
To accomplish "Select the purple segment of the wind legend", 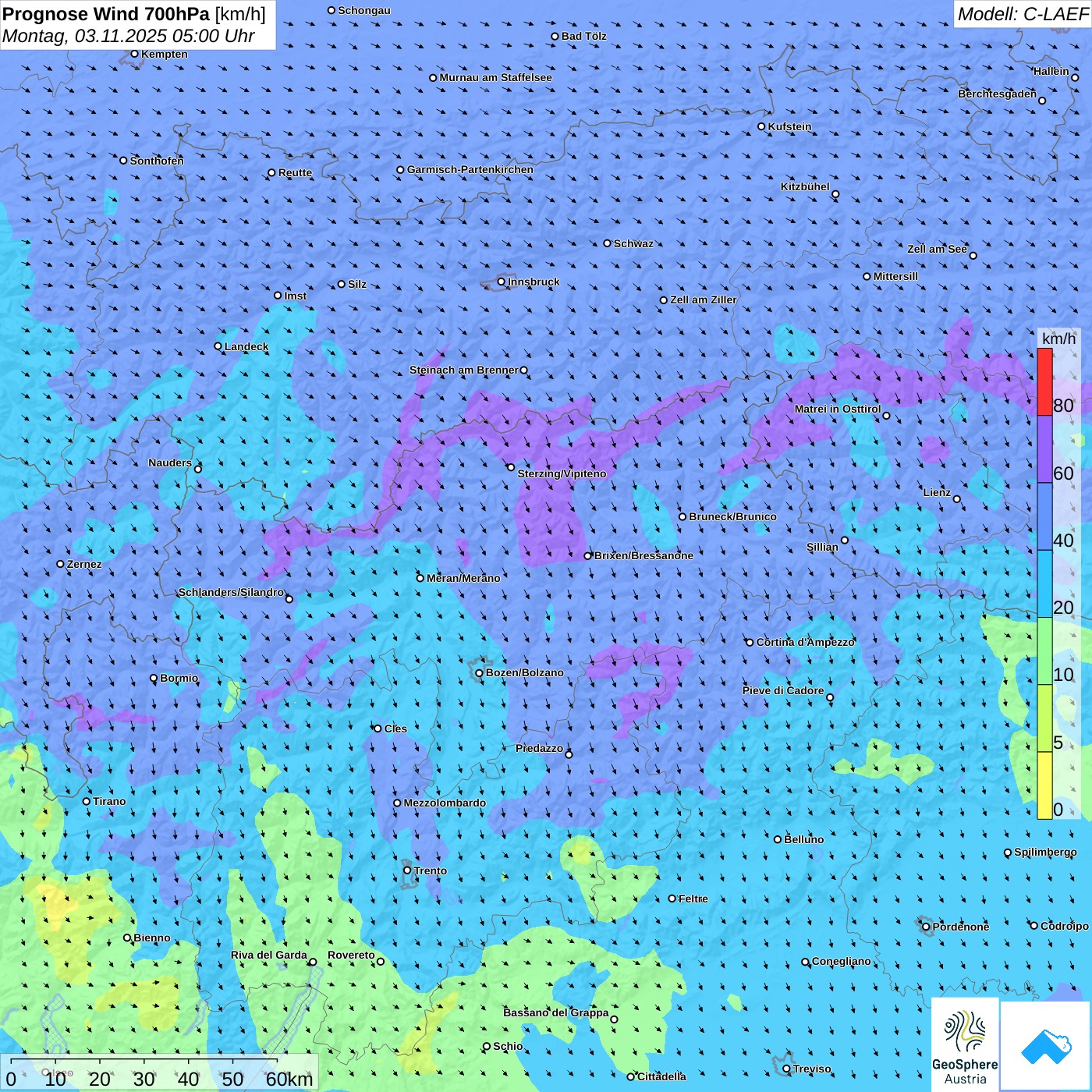I will (x=1044, y=449).
